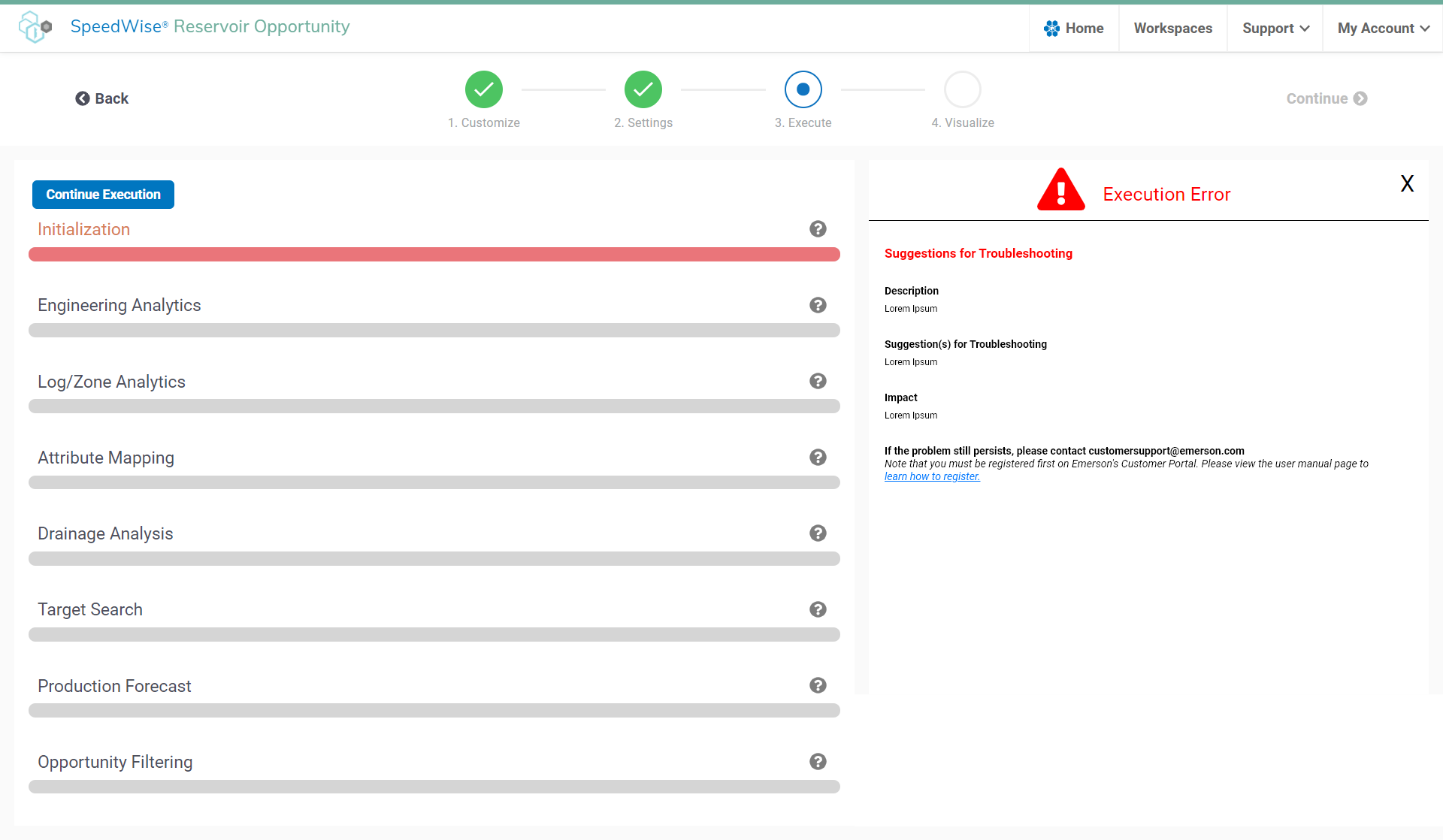Screen dimensions: 1443x840
Task: Open help for Engineering Analytics
Action: pos(818,305)
